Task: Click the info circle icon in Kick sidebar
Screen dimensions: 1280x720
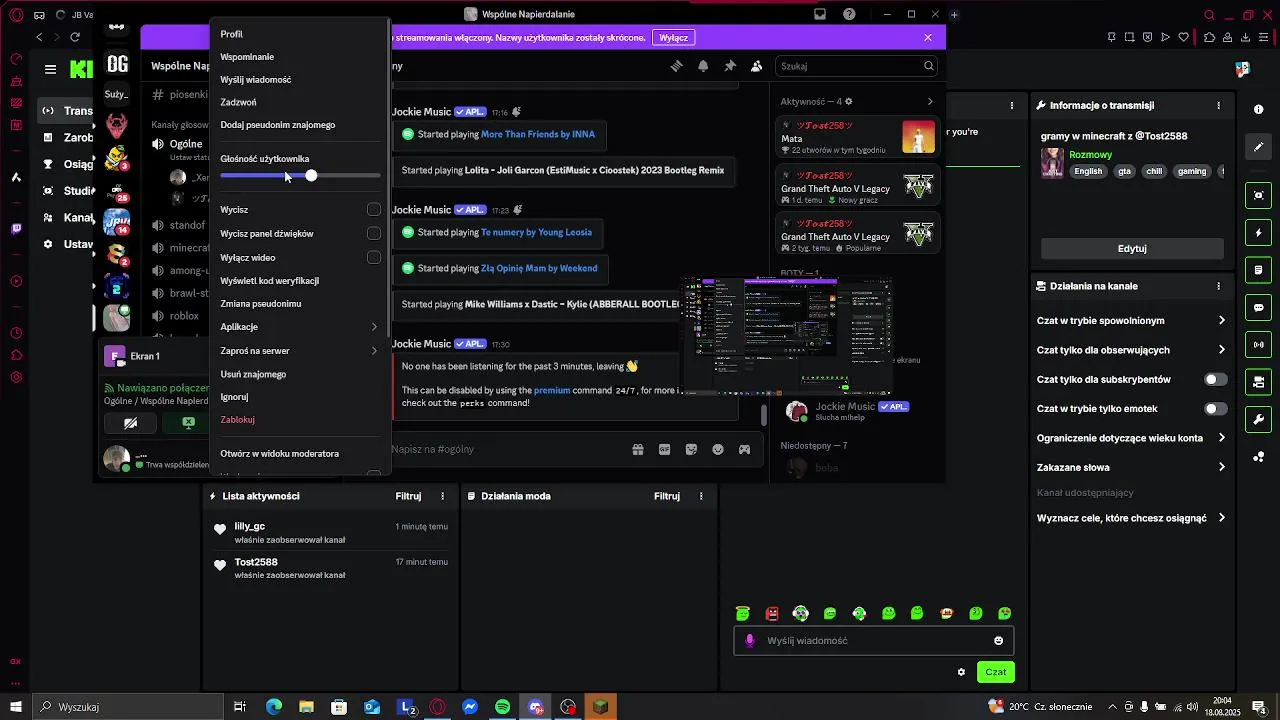Action: point(1259,110)
